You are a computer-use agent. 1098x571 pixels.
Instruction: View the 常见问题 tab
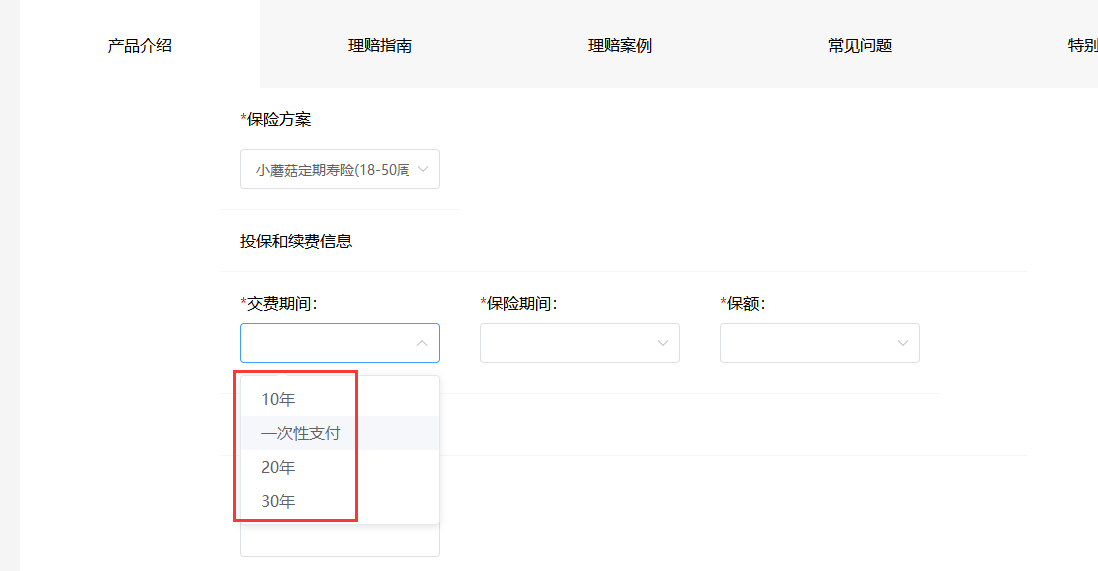click(860, 46)
